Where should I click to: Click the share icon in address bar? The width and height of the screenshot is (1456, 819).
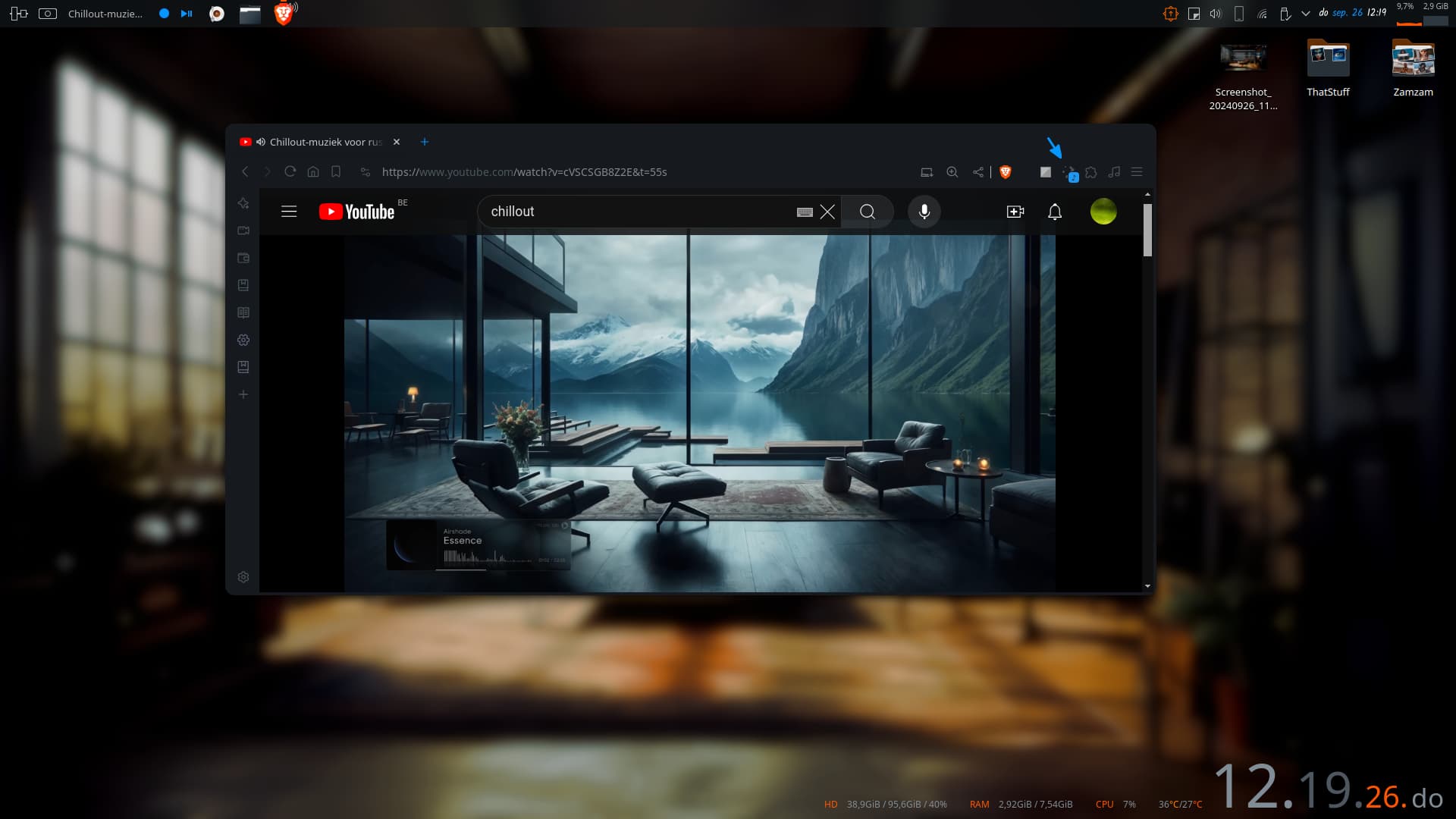point(978,172)
